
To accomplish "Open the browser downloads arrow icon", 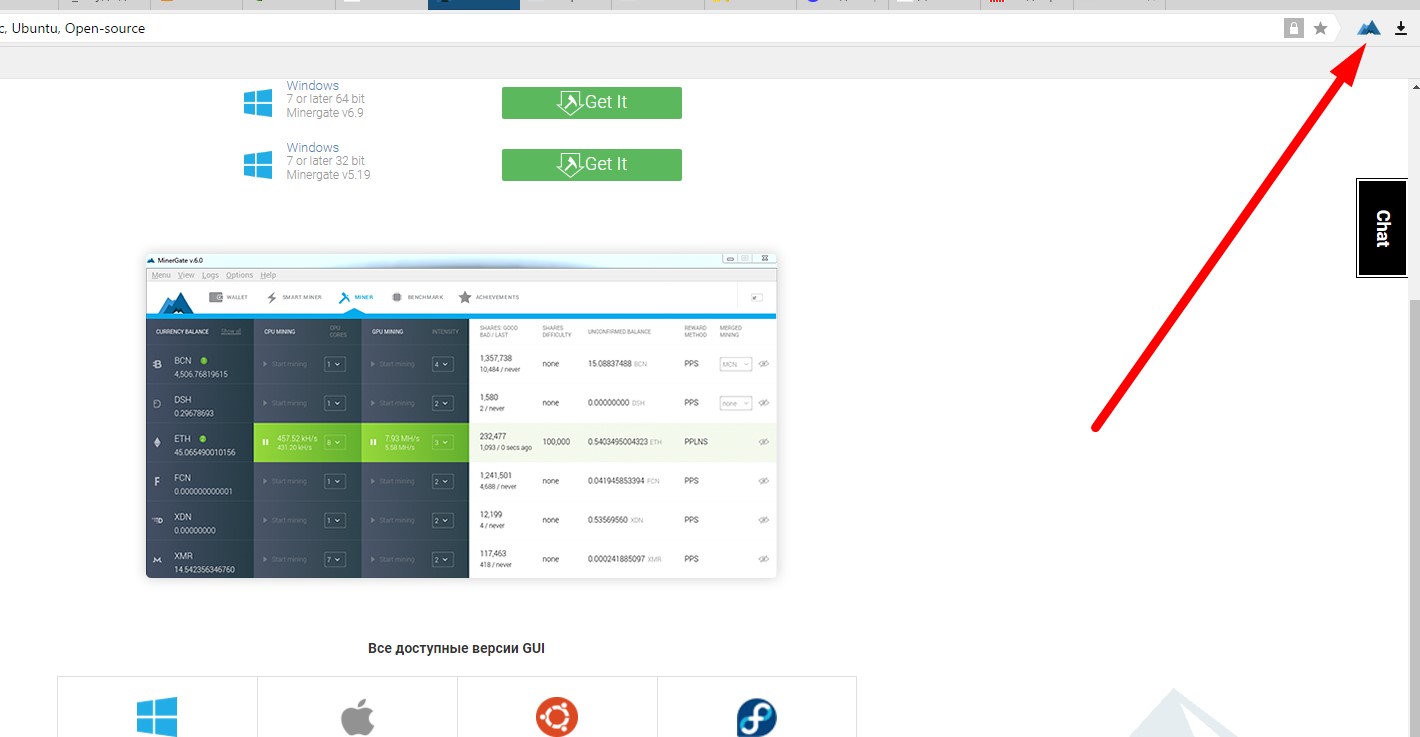I will (1401, 28).
